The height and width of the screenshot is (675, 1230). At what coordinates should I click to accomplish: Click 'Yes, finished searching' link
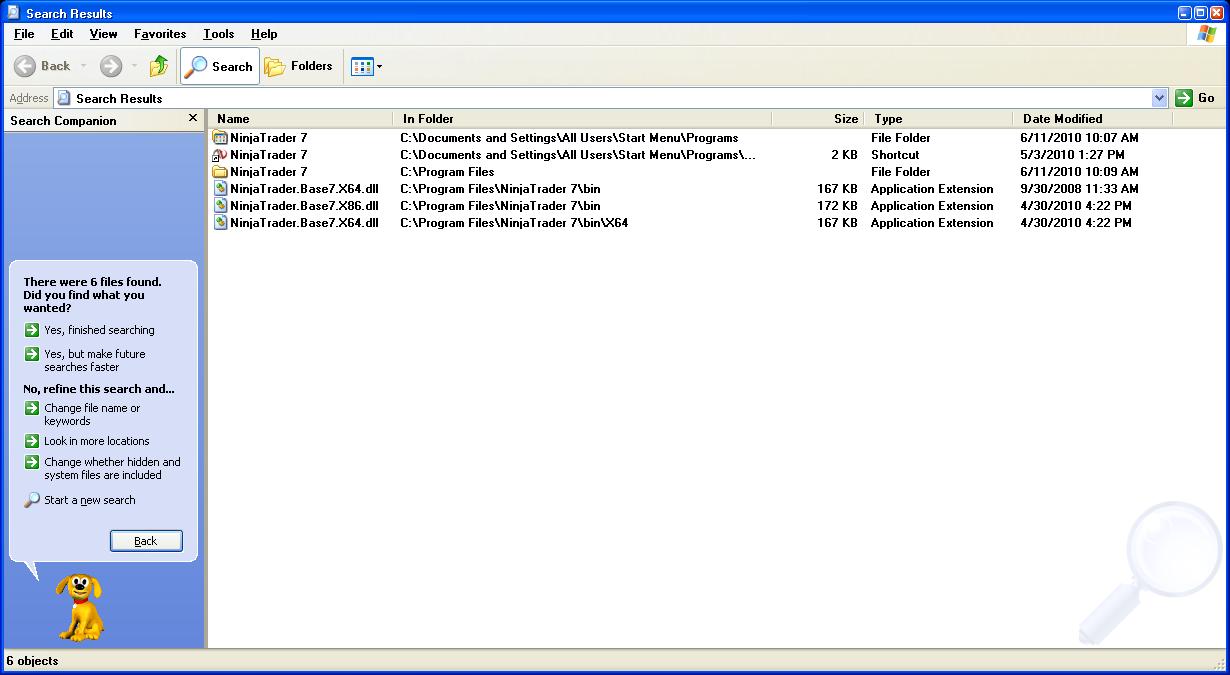(99, 330)
